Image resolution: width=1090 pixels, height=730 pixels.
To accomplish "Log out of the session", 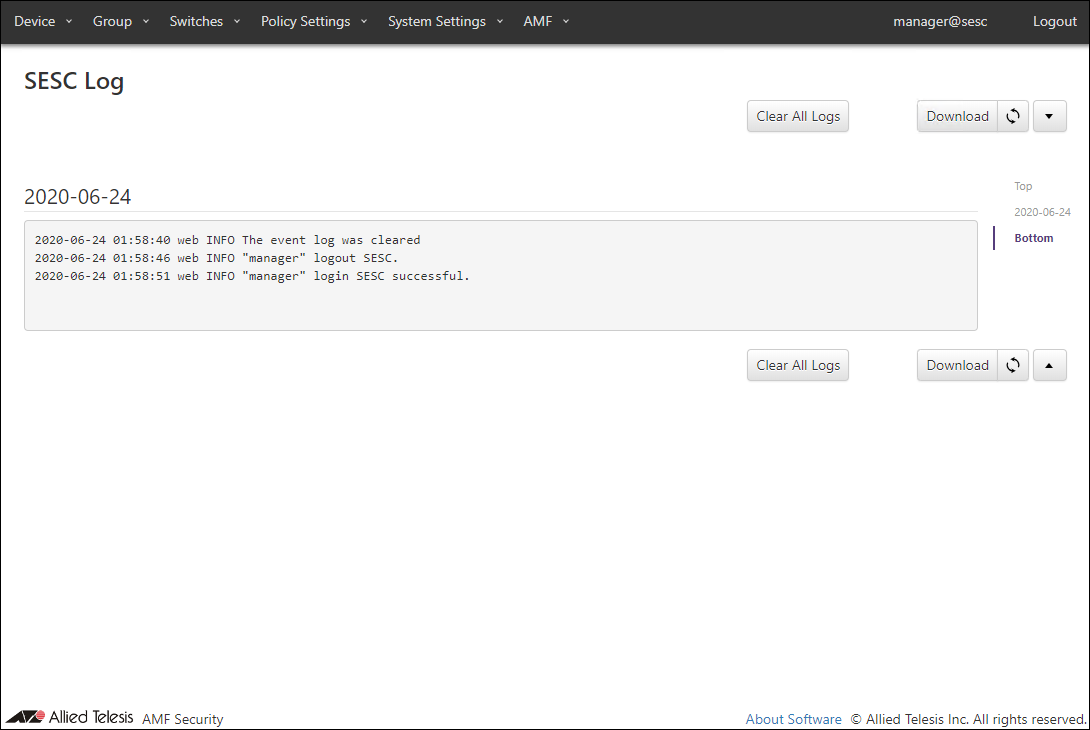I will [1054, 21].
